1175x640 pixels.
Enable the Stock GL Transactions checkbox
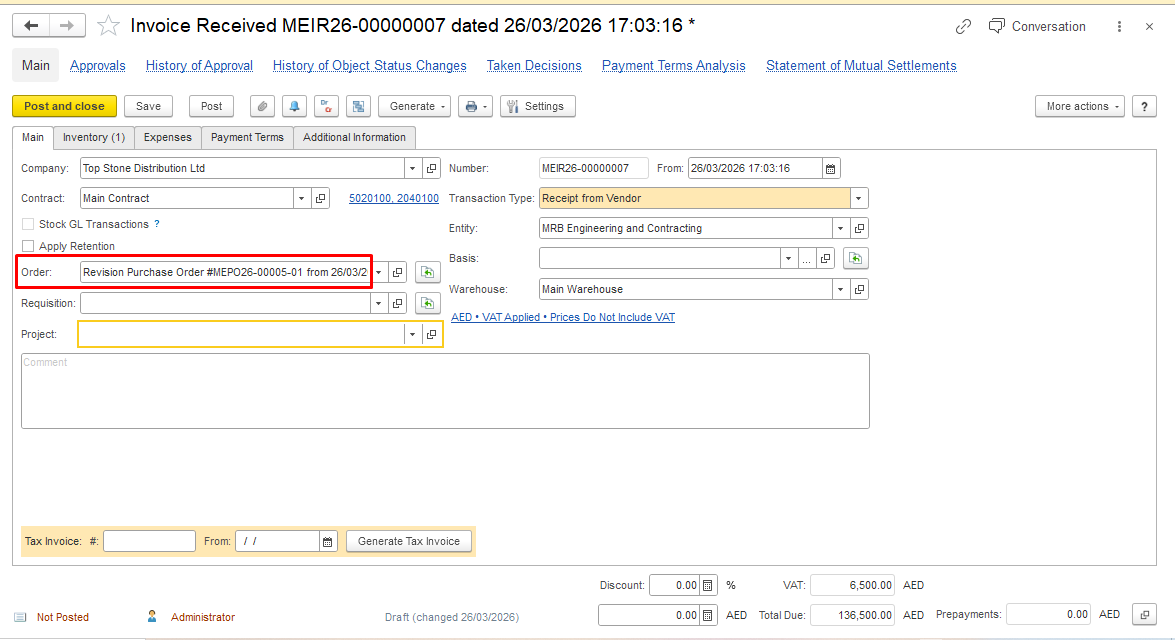(x=29, y=225)
